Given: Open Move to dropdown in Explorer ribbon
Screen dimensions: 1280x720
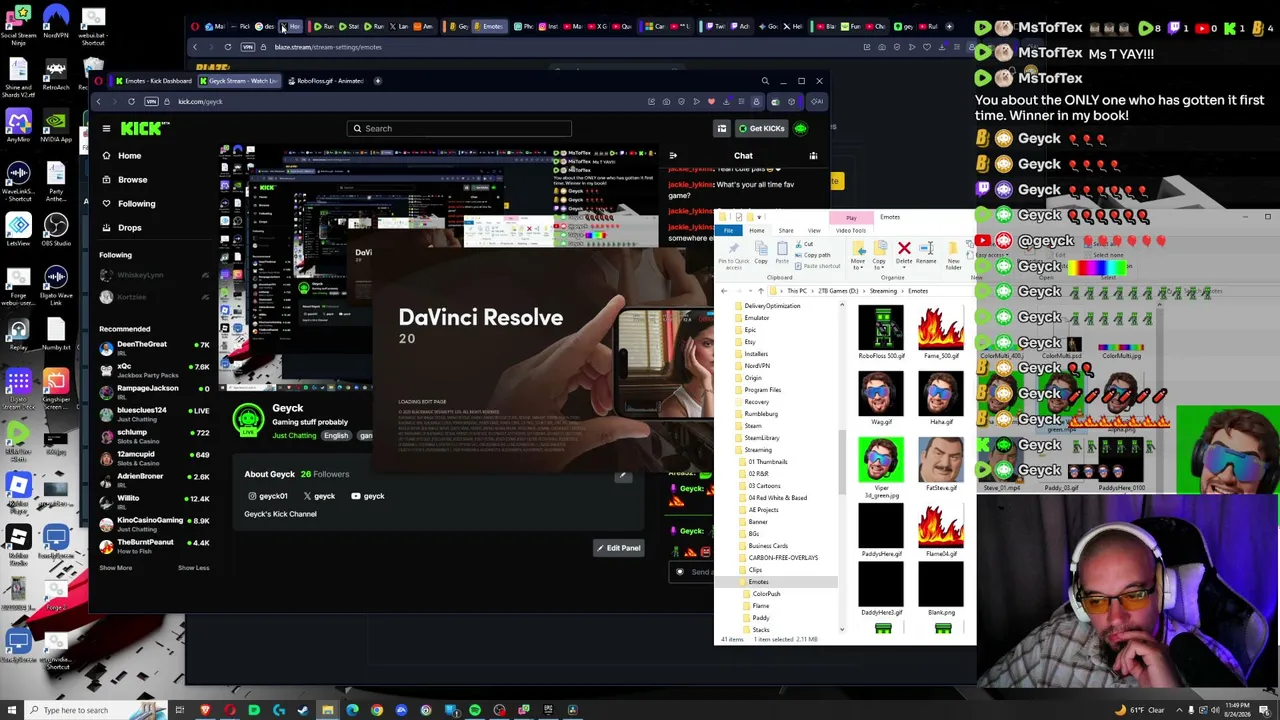Looking at the screenshot, I should 857,255.
